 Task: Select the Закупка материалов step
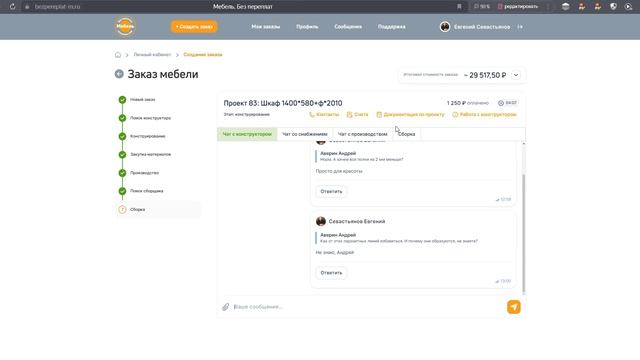150,155
